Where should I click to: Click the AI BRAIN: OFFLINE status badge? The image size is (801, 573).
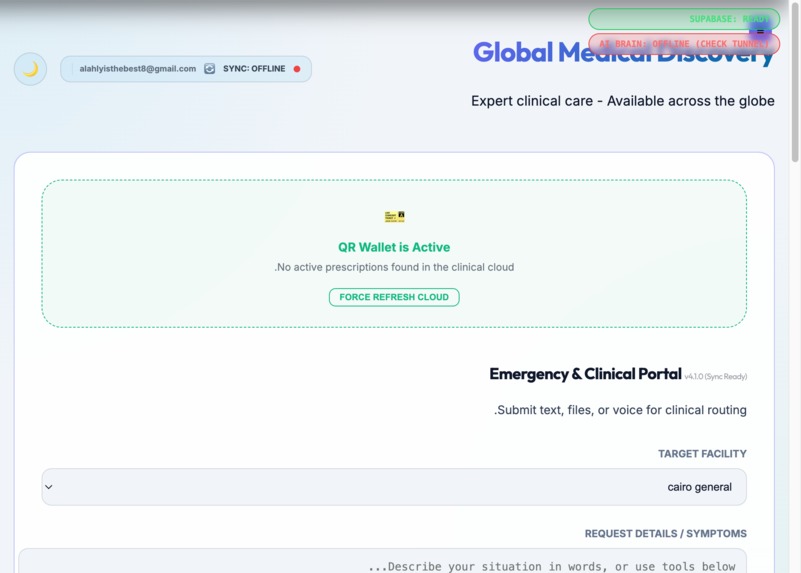click(x=684, y=44)
